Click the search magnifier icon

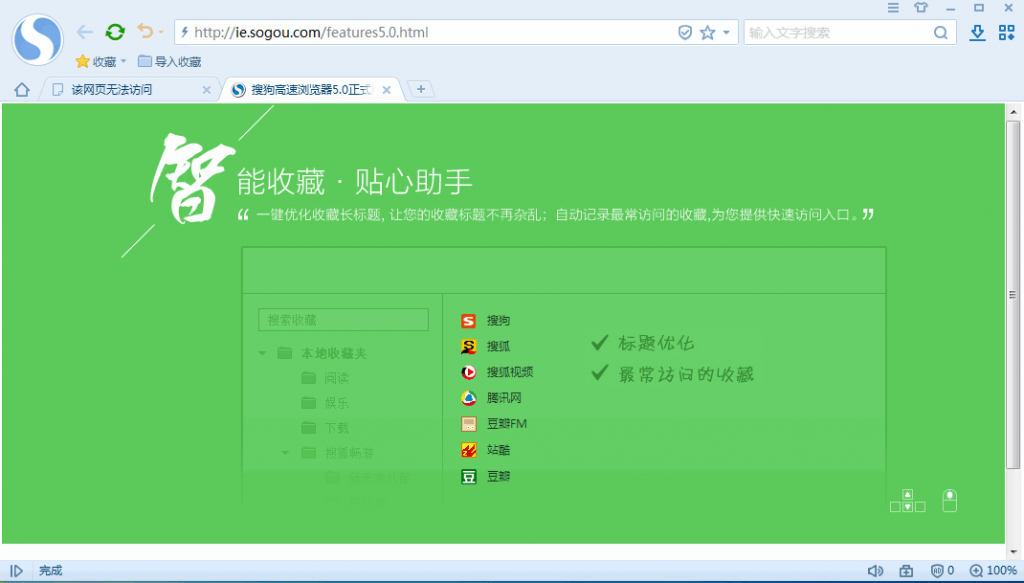click(941, 33)
